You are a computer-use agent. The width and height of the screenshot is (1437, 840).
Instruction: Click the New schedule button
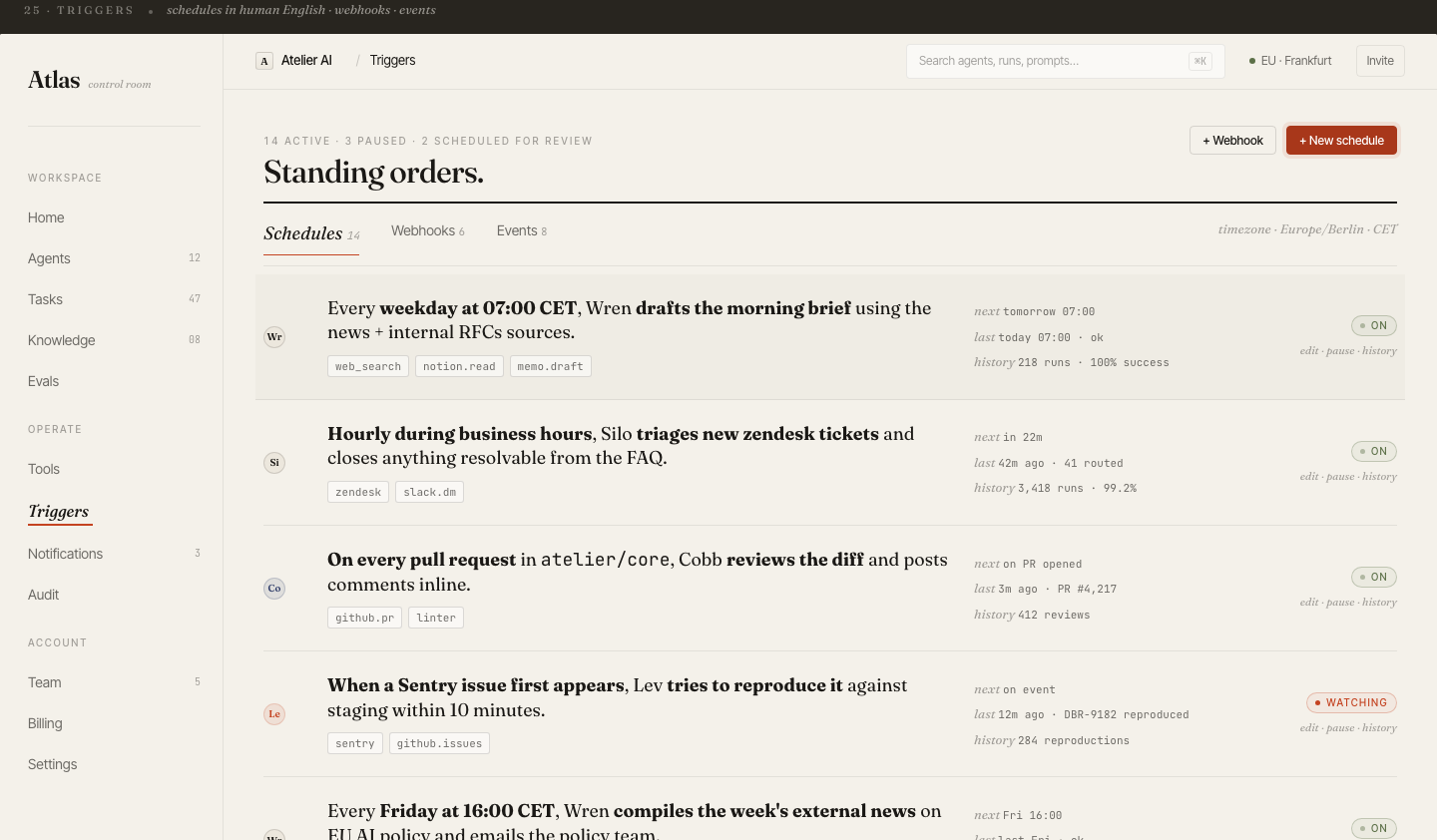(1341, 141)
